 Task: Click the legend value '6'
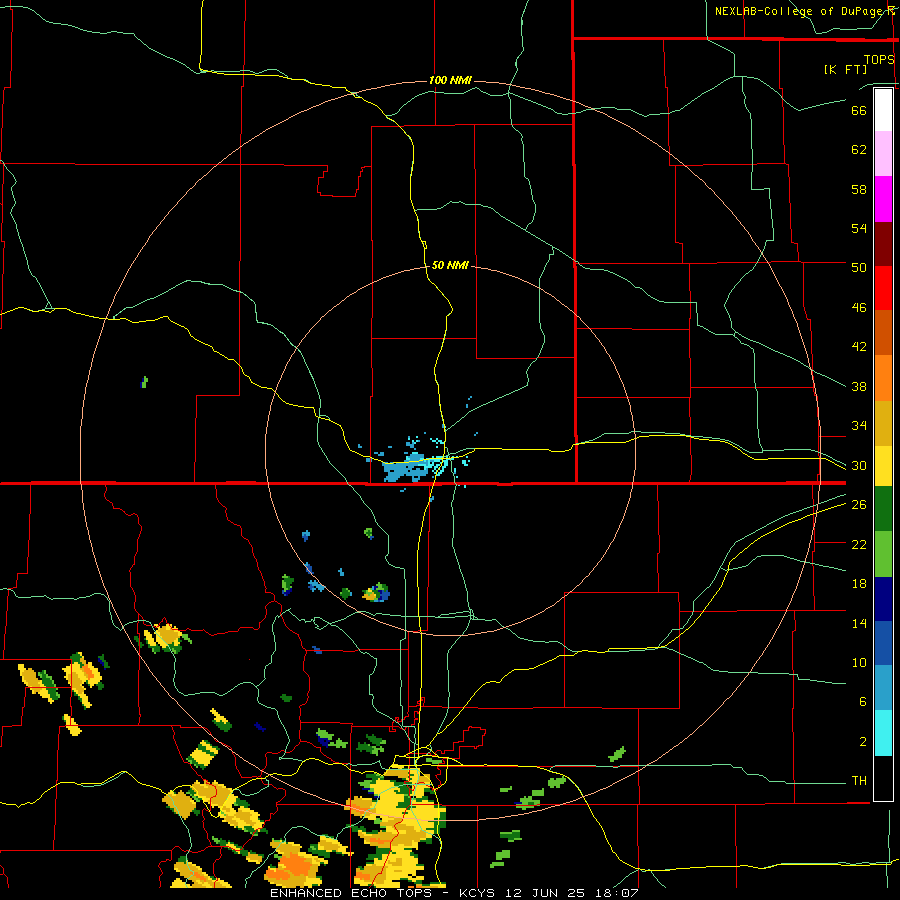point(863,702)
